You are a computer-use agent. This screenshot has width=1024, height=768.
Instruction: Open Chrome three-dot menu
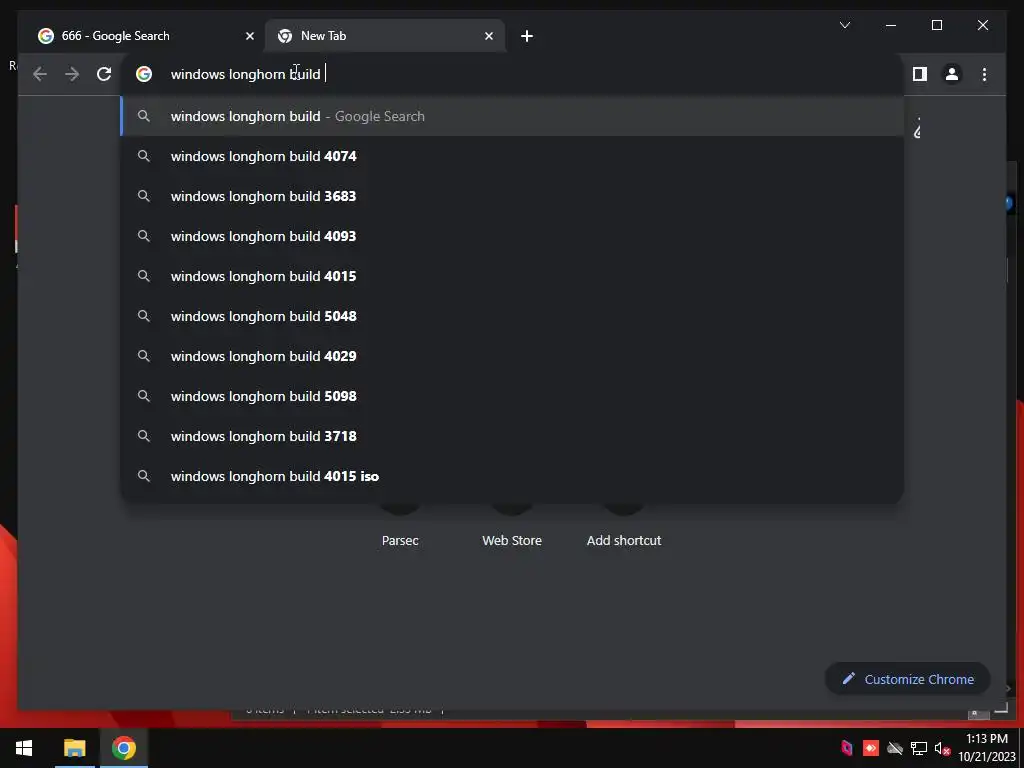coord(984,74)
